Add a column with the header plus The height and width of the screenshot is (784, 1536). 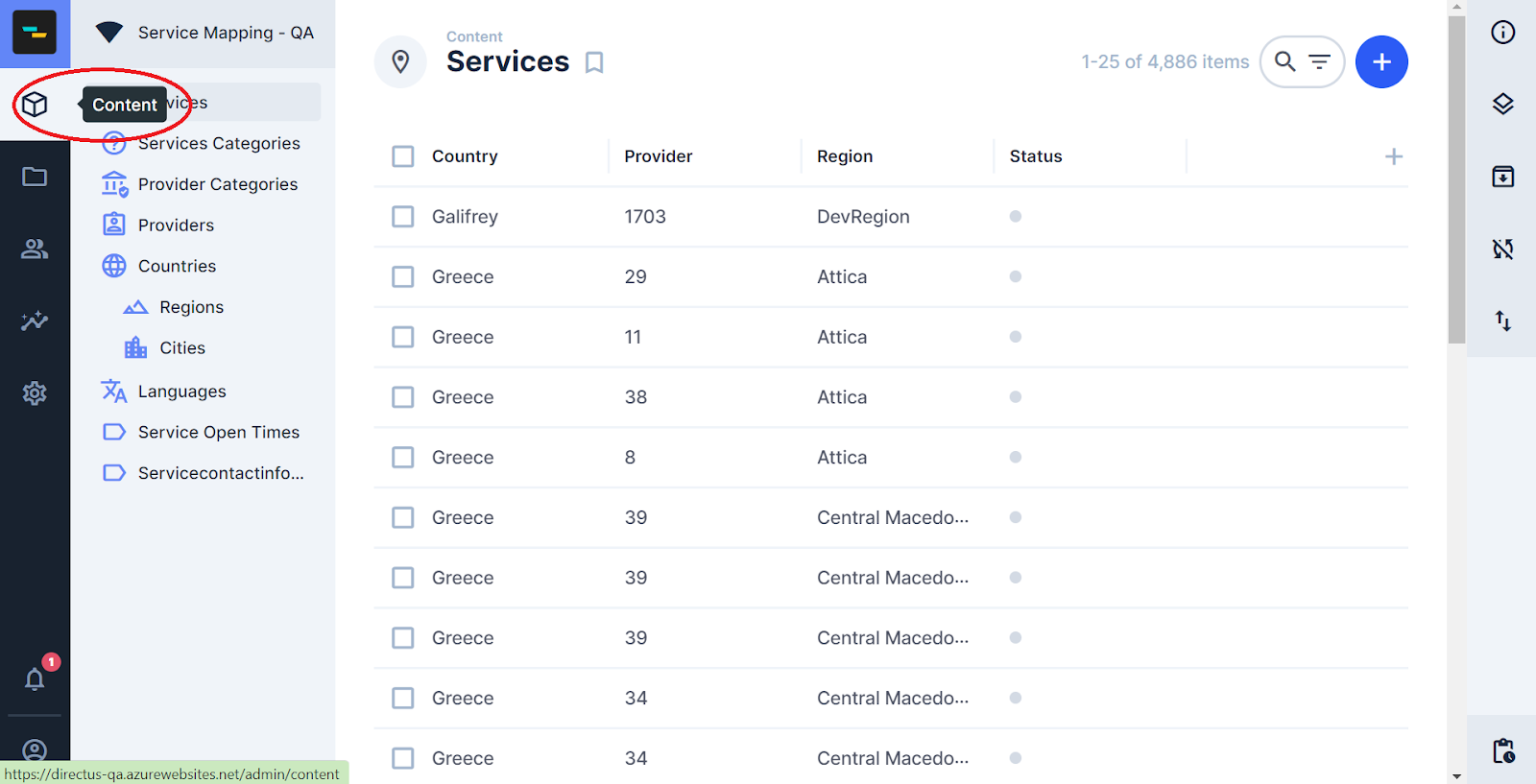click(x=1394, y=156)
